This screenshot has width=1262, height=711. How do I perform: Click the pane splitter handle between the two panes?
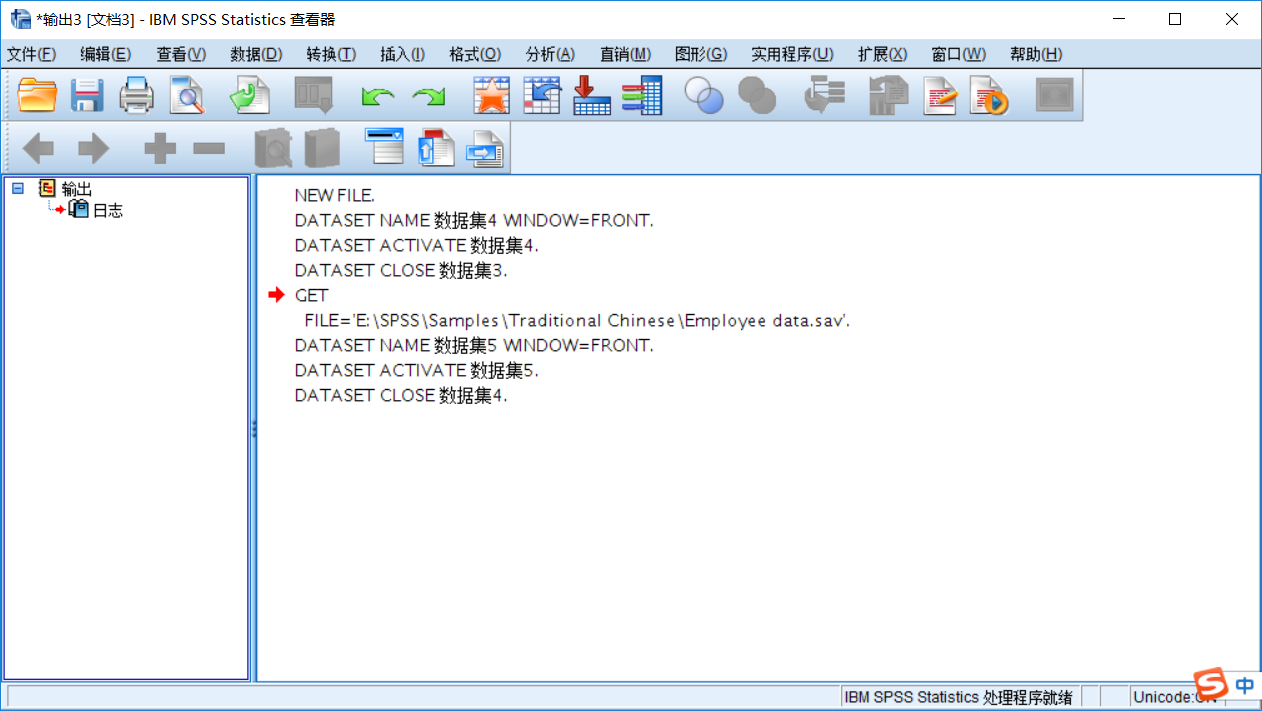click(253, 428)
